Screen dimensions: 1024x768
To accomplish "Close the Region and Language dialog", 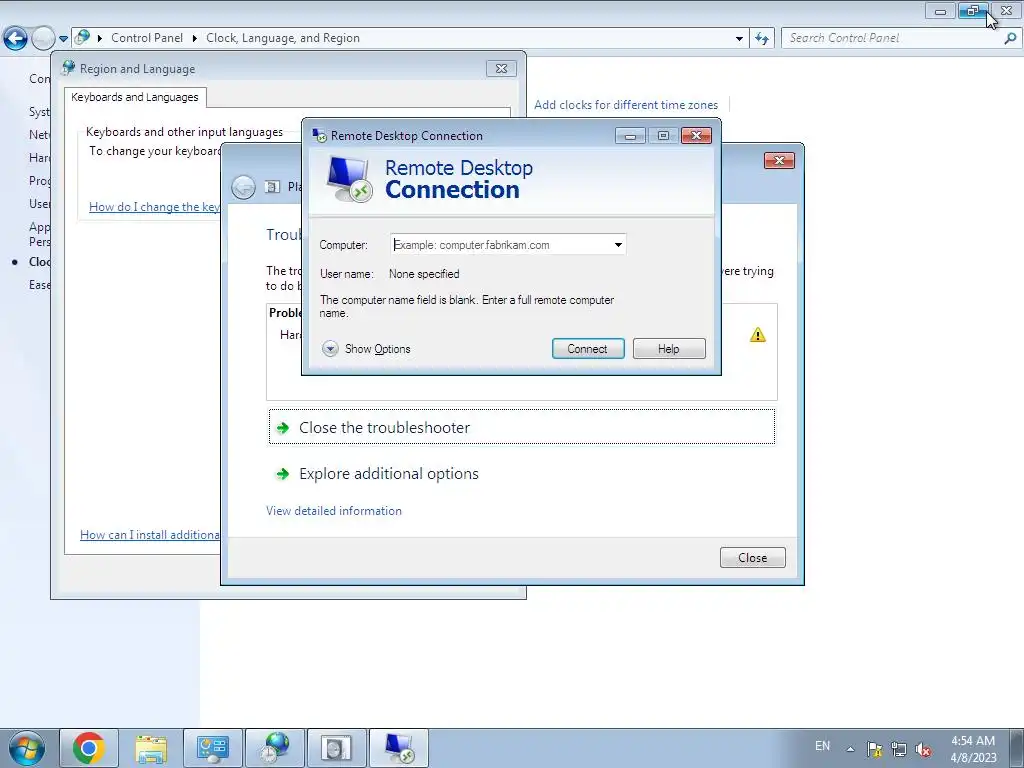I will pyautogui.click(x=501, y=69).
